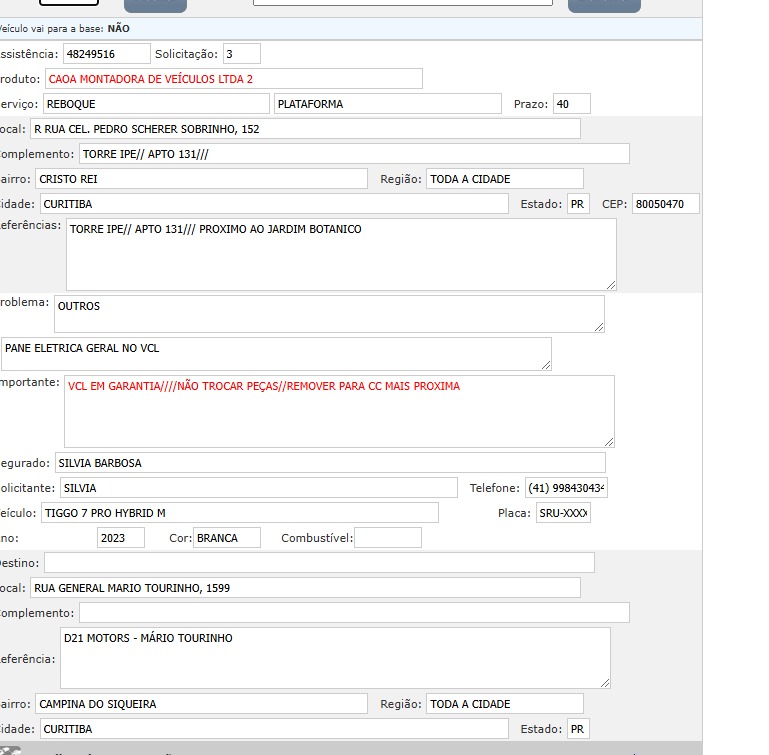The image size is (769, 755).
Task: Click the Segurado field SILVIA BARBOSA
Action: pos(330,463)
